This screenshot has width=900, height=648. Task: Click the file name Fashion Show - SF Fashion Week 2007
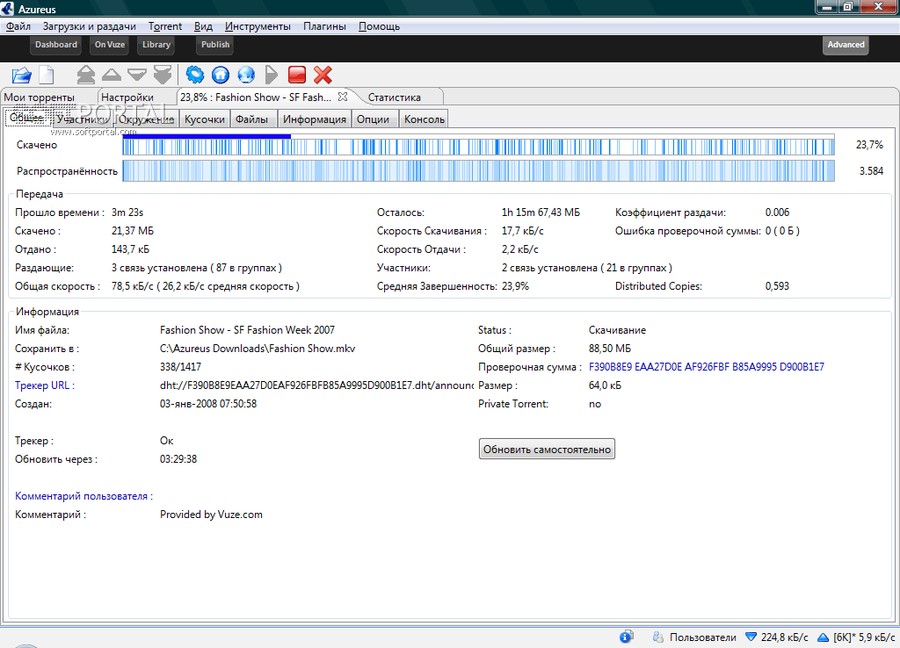247,330
